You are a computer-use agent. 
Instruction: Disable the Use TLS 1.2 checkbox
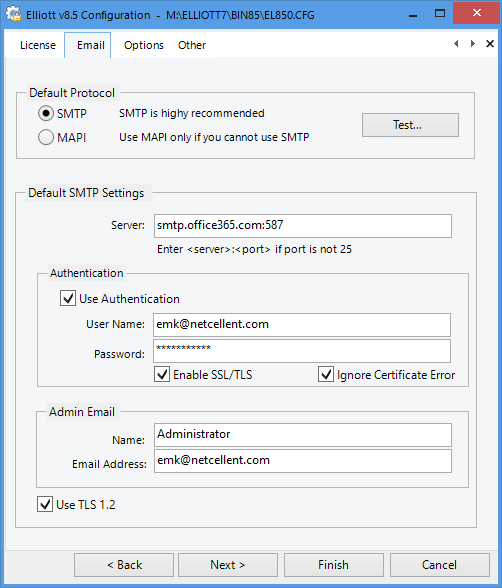pos(45,504)
